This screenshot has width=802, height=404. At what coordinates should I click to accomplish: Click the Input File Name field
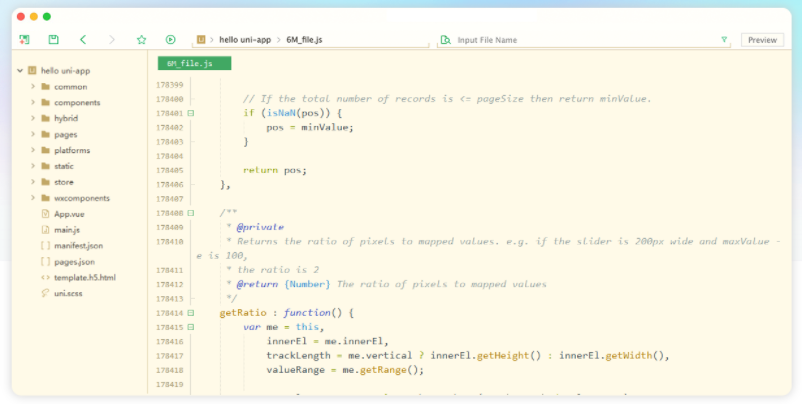click(x=580, y=40)
